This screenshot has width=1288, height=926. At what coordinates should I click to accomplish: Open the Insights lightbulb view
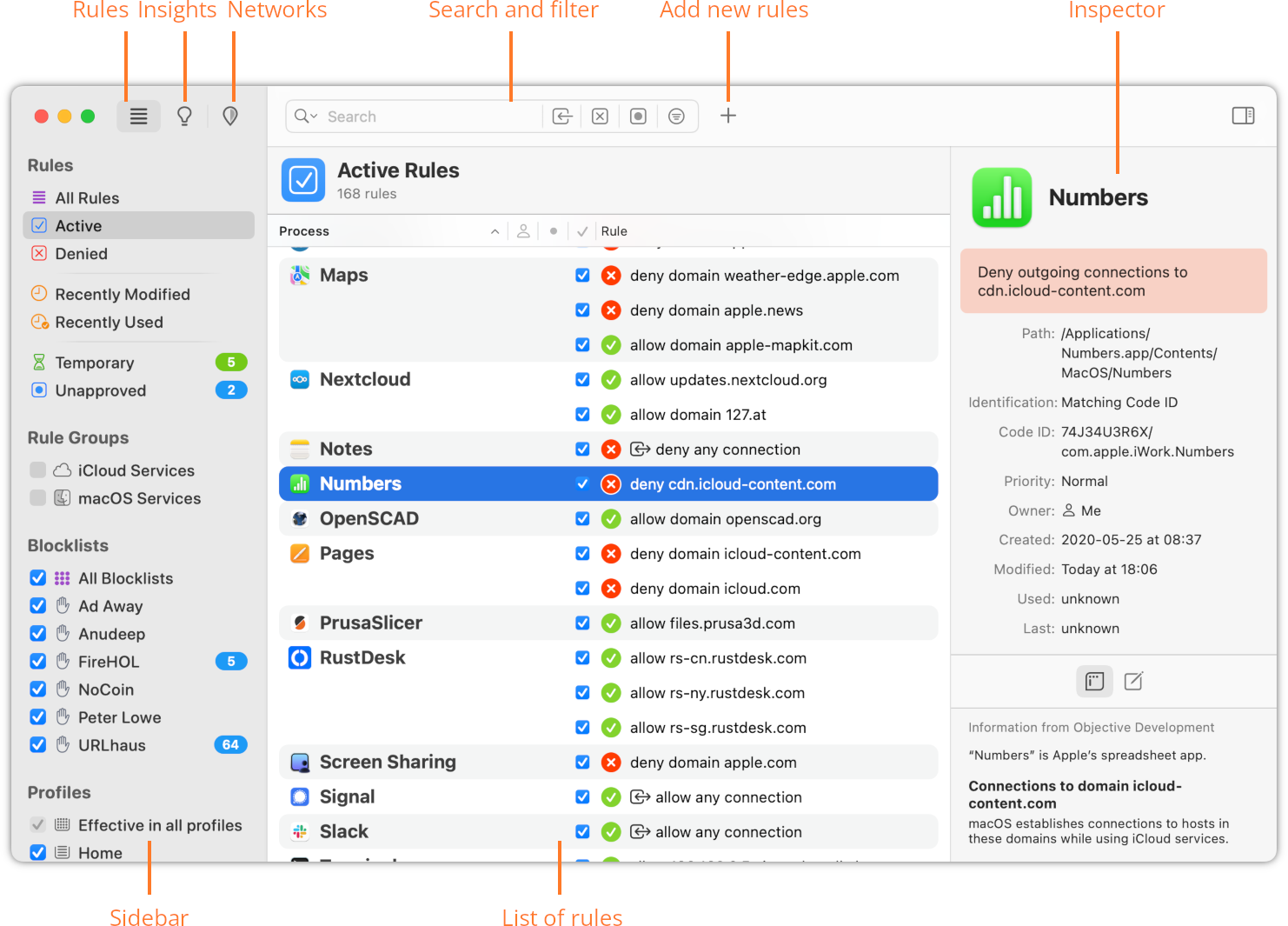coord(184,117)
